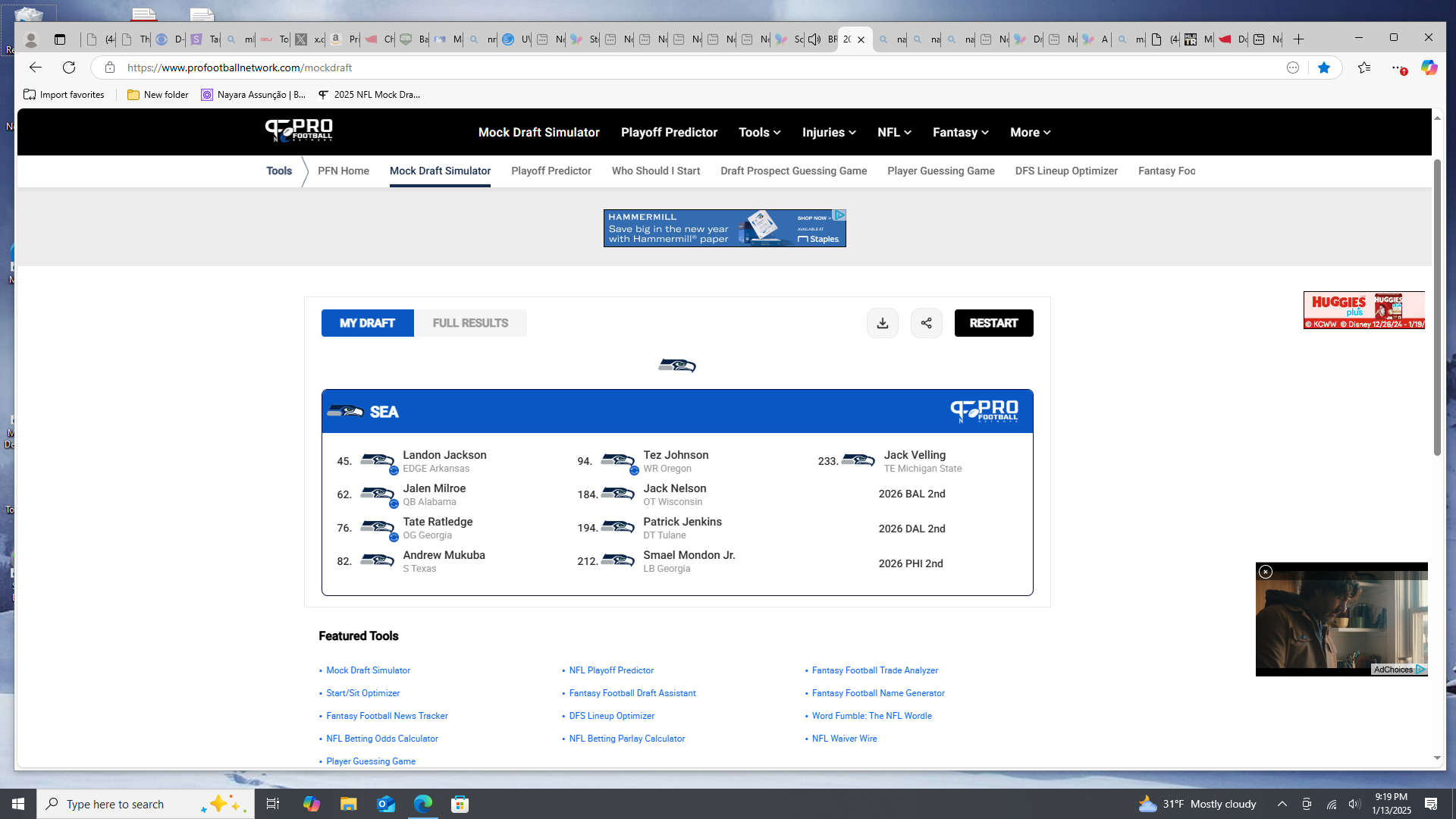This screenshot has height=819, width=1456.
Task: Click the download draft icon button
Action: (883, 323)
